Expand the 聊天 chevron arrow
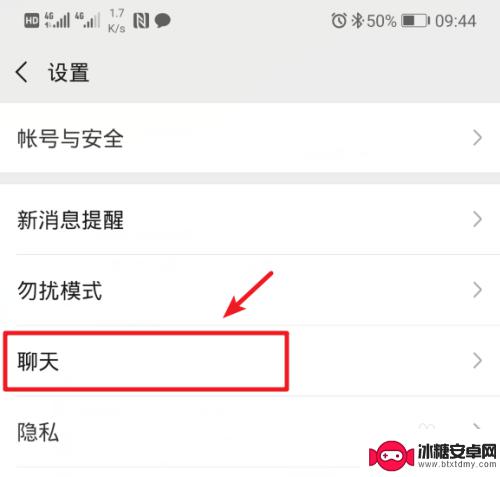Screen dimensions: 500x477 tap(477, 361)
